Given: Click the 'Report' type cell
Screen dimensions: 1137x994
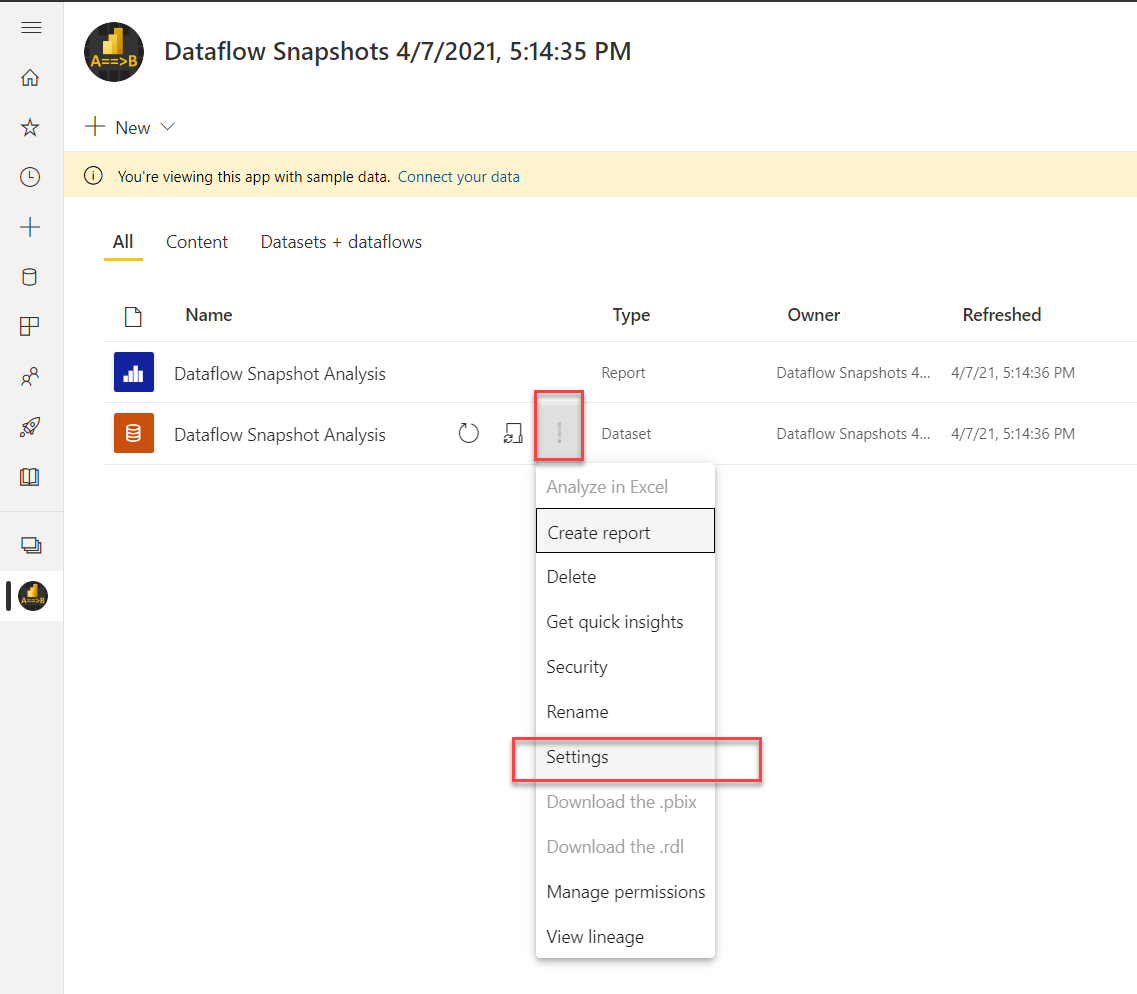Looking at the screenshot, I should point(623,373).
